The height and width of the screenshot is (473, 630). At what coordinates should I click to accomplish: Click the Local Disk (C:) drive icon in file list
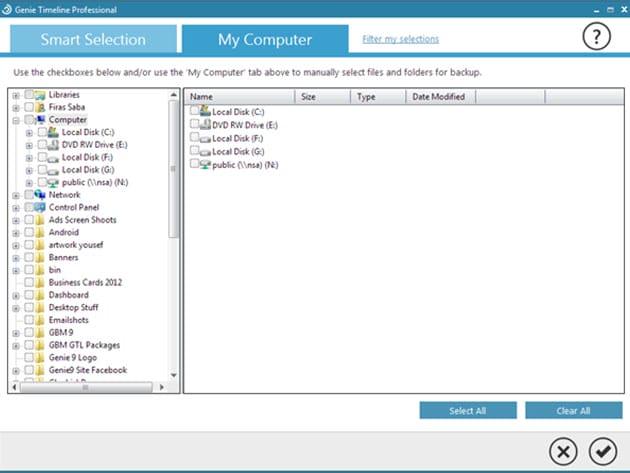coord(205,112)
